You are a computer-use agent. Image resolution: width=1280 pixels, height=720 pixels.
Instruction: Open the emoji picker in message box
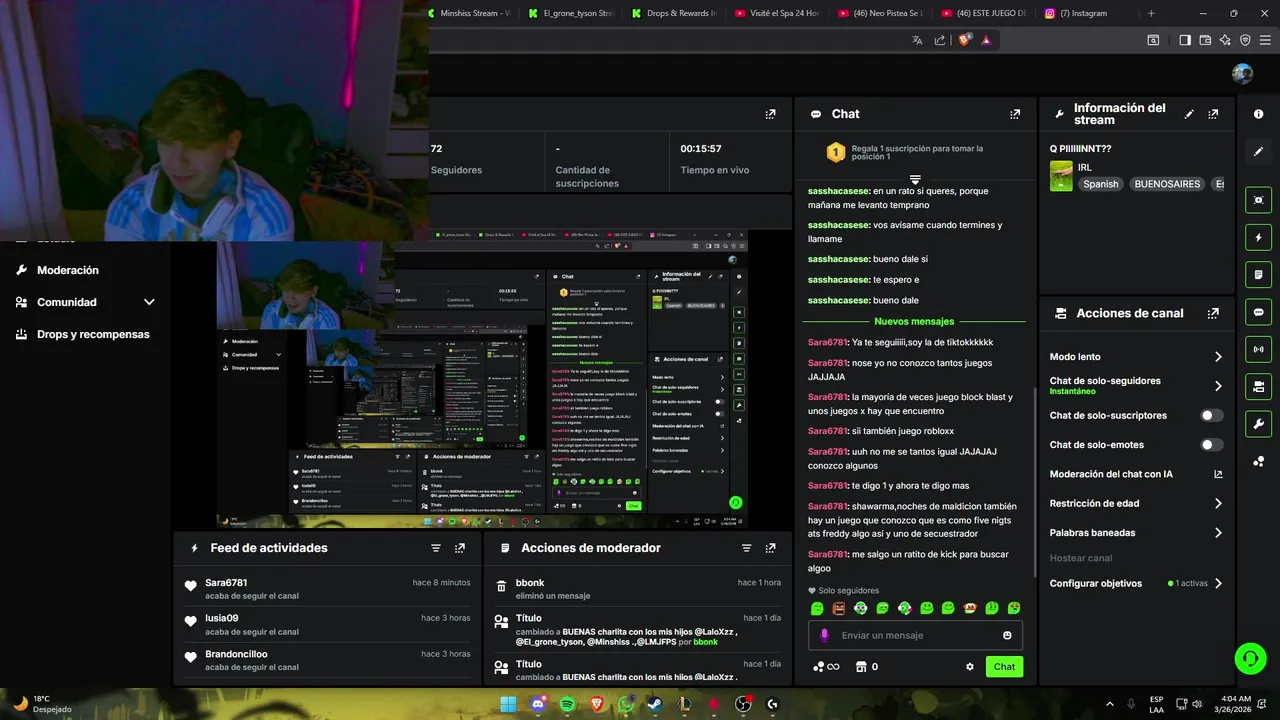(x=1007, y=635)
